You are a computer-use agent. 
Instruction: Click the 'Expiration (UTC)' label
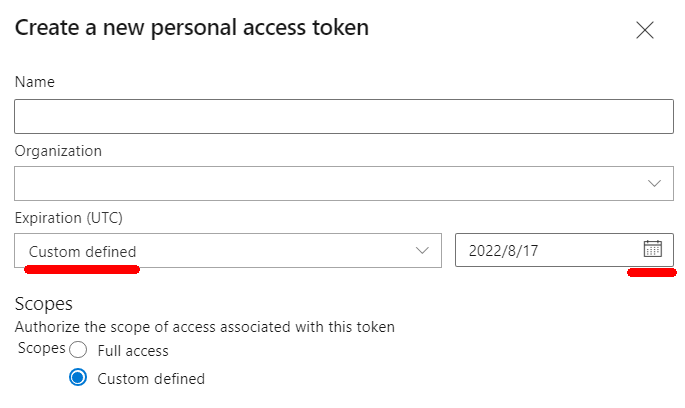pyautogui.click(x=68, y=218)
